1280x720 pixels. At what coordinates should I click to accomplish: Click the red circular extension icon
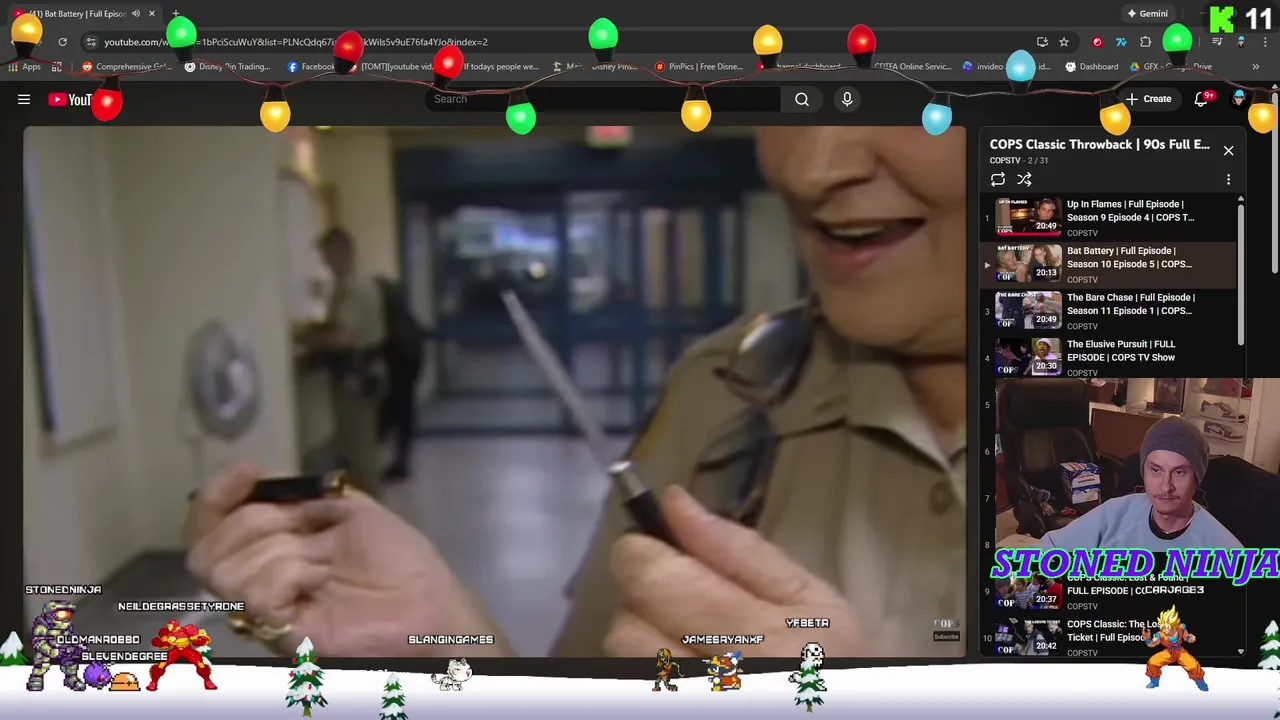pyautogui.click(x=1097, y=42)
